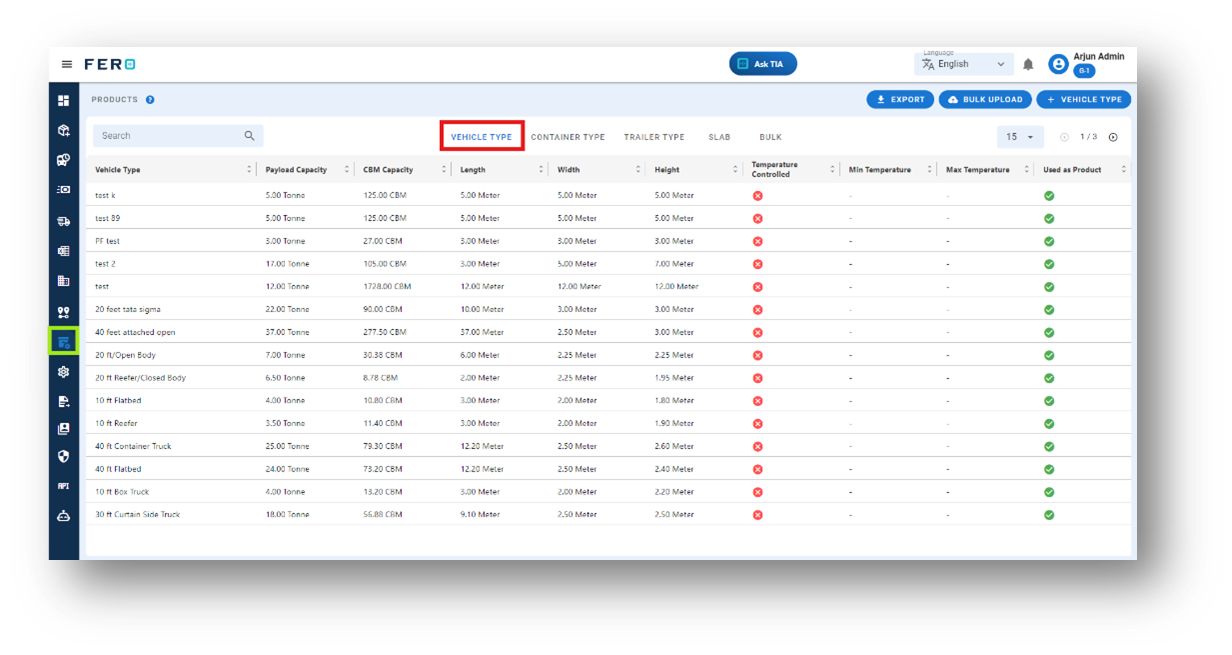Sort by Width column arrows
Viewport: 1232px width, 655px height.
[x=638, y=169]
